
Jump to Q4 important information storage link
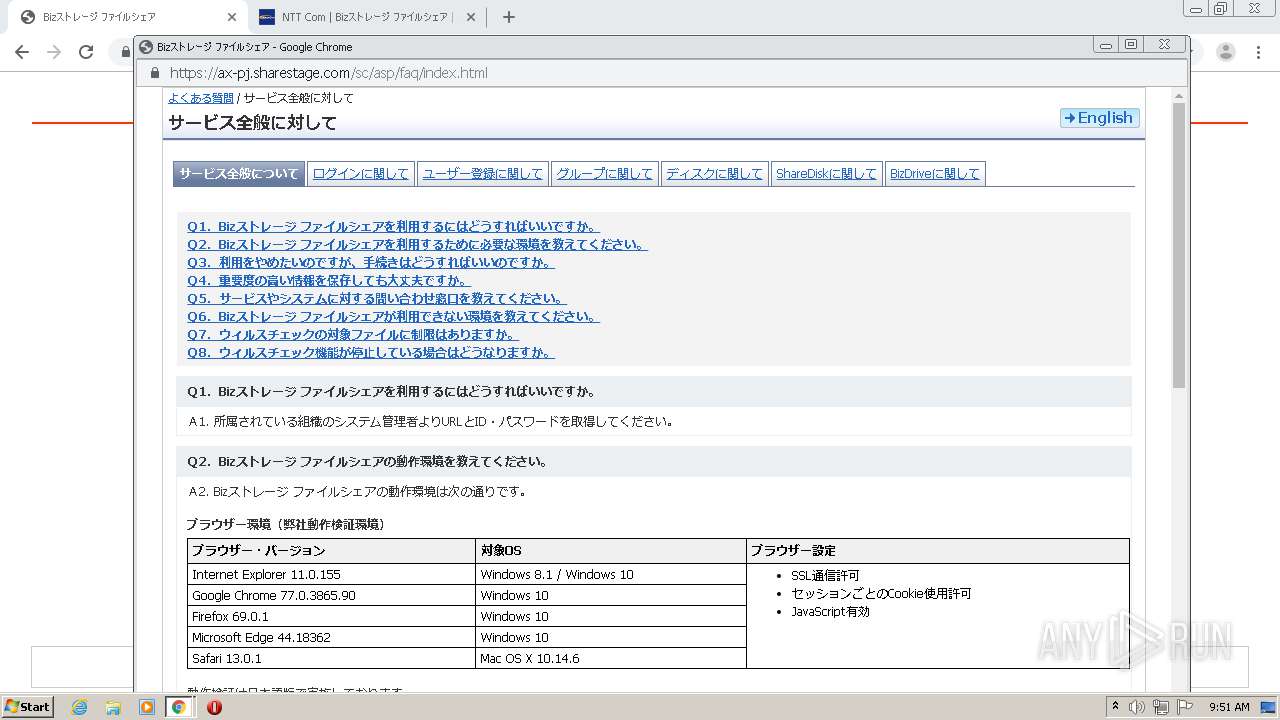point(328,281)
